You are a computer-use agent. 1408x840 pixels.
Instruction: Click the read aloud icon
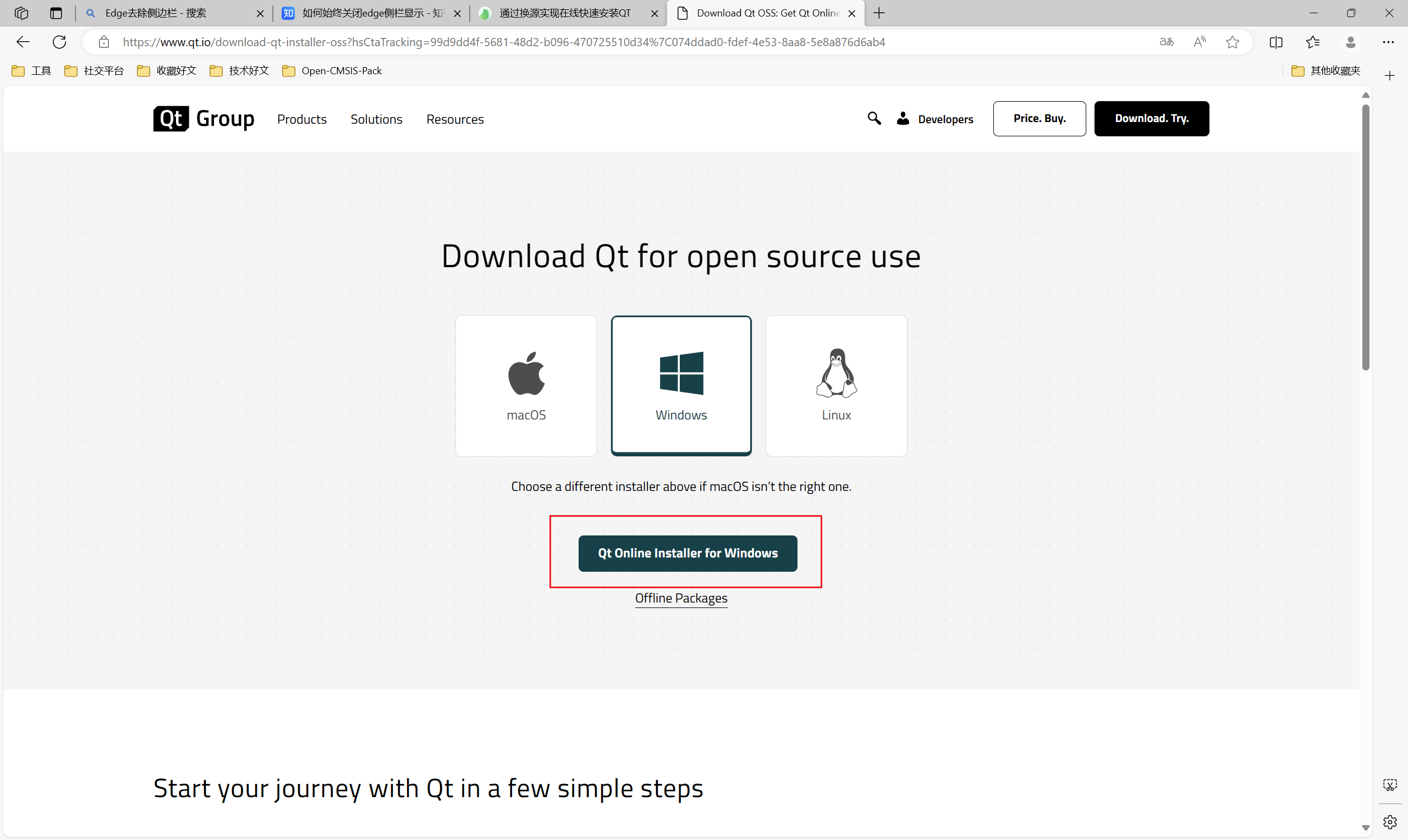pyautogui.click(x=1199, y=42)
